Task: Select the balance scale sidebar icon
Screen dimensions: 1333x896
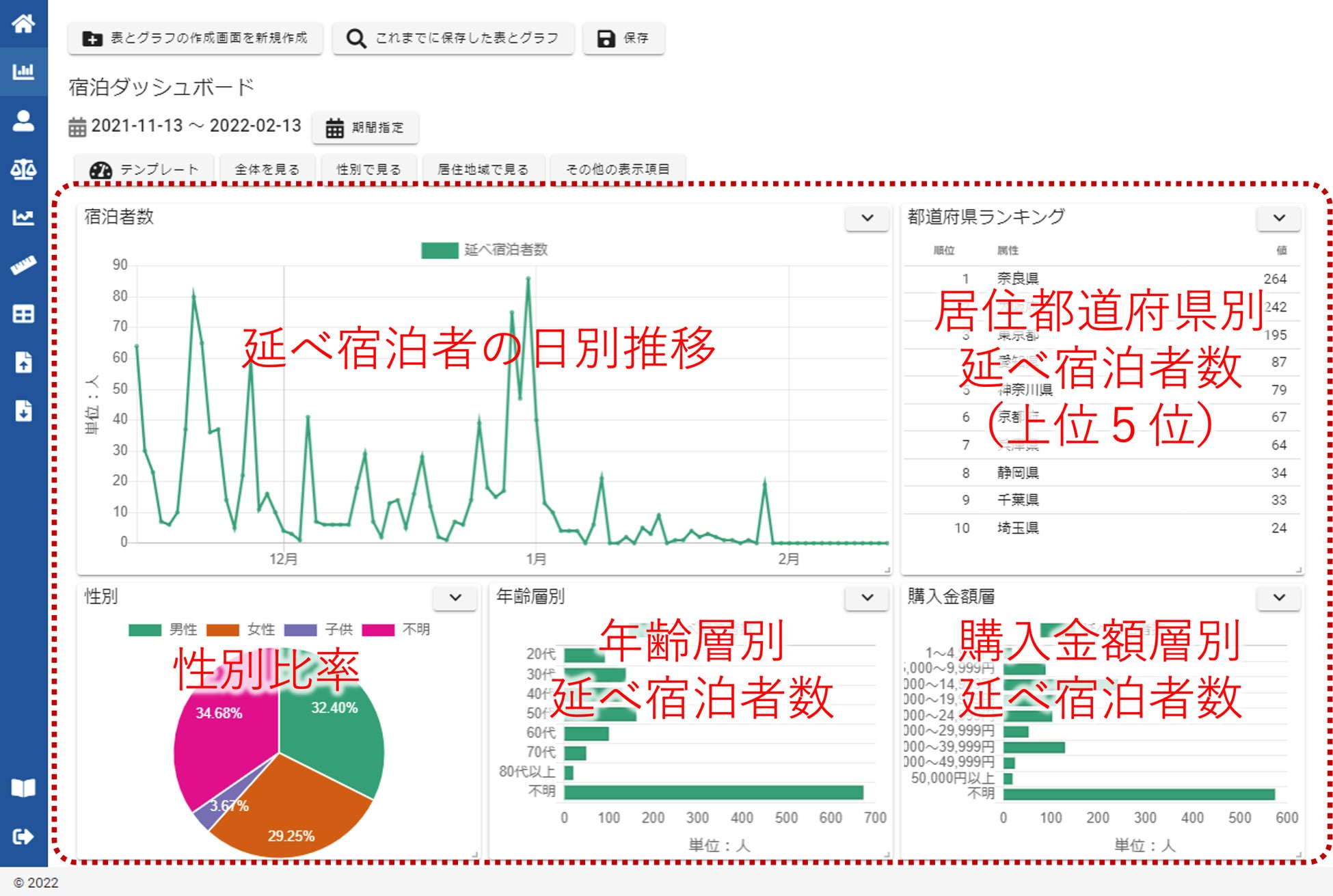Action: tap(23, 169)
